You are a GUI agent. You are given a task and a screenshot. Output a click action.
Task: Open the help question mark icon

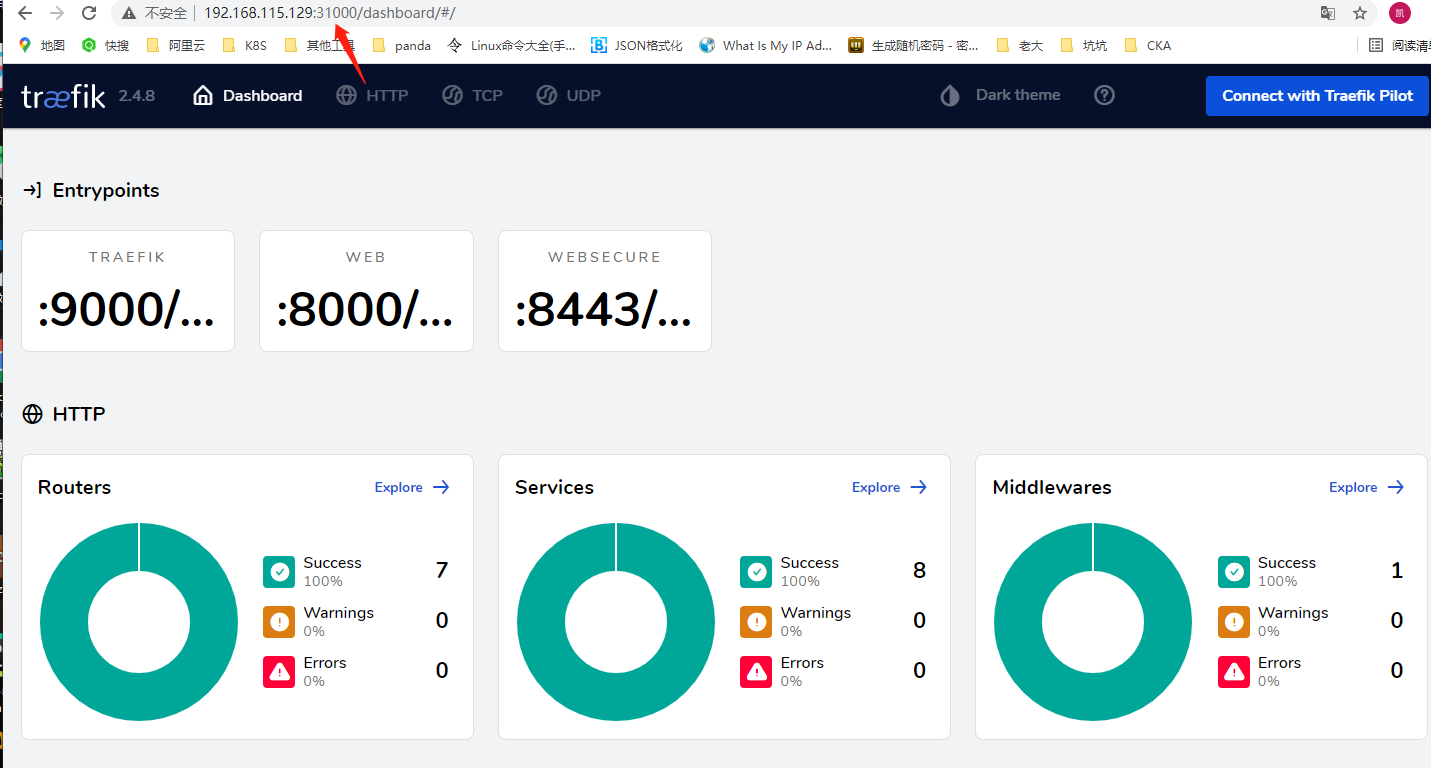point(1104,95)
